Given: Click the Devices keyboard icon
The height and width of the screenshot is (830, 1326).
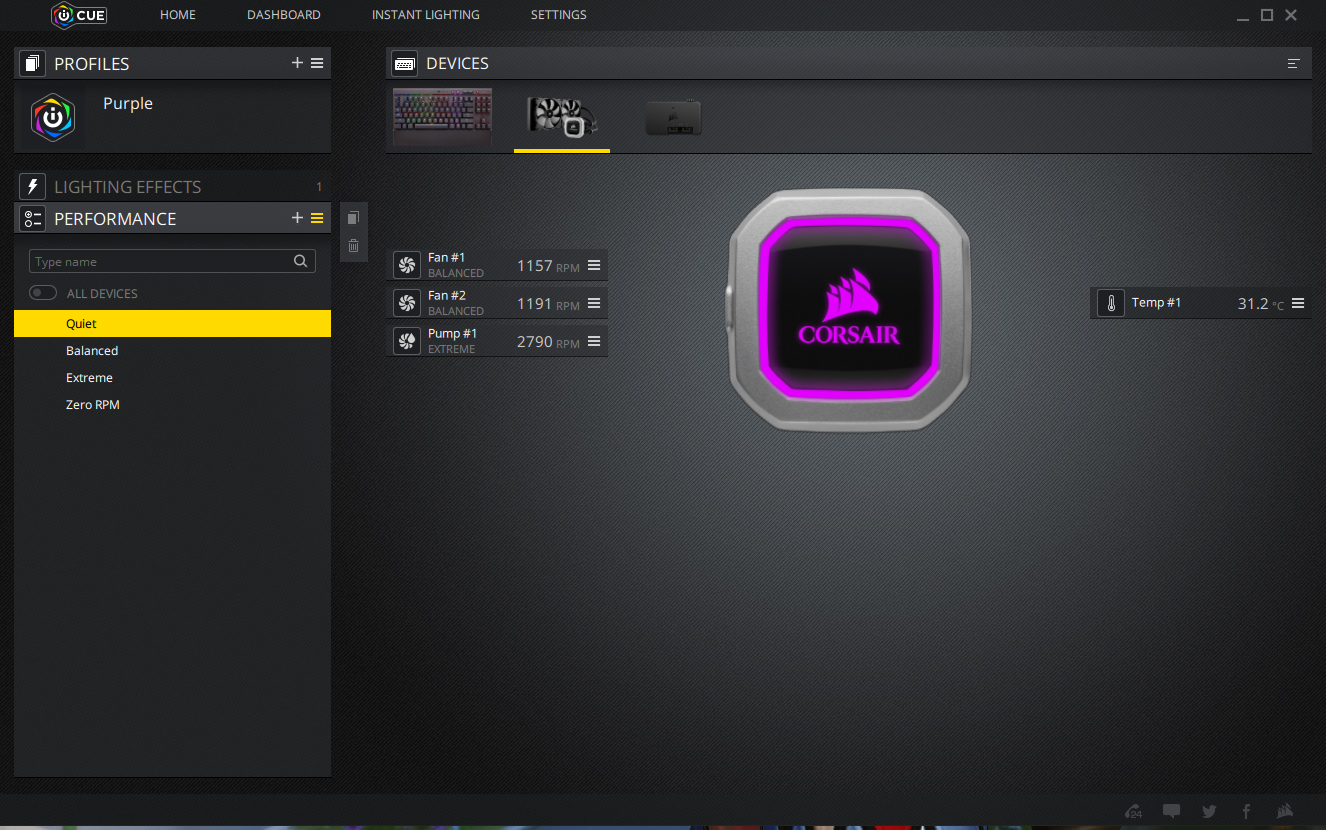Looking at the screenshot, I should [405, 63].
